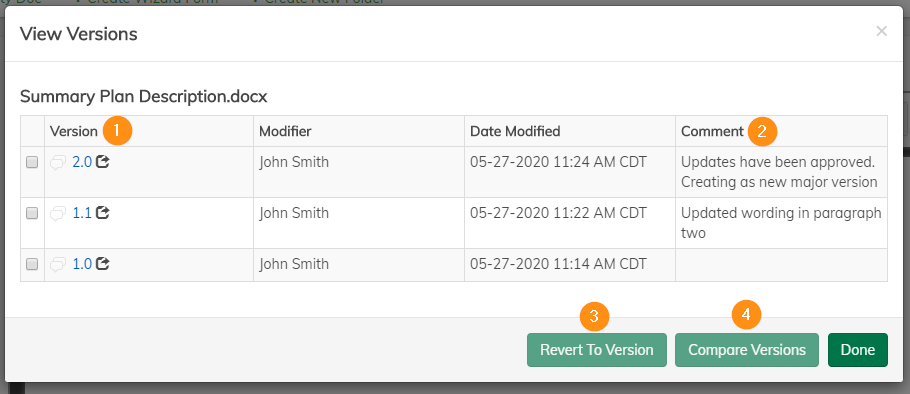Click comment 'Updated wording in paragraph two'

coord(781,223)
